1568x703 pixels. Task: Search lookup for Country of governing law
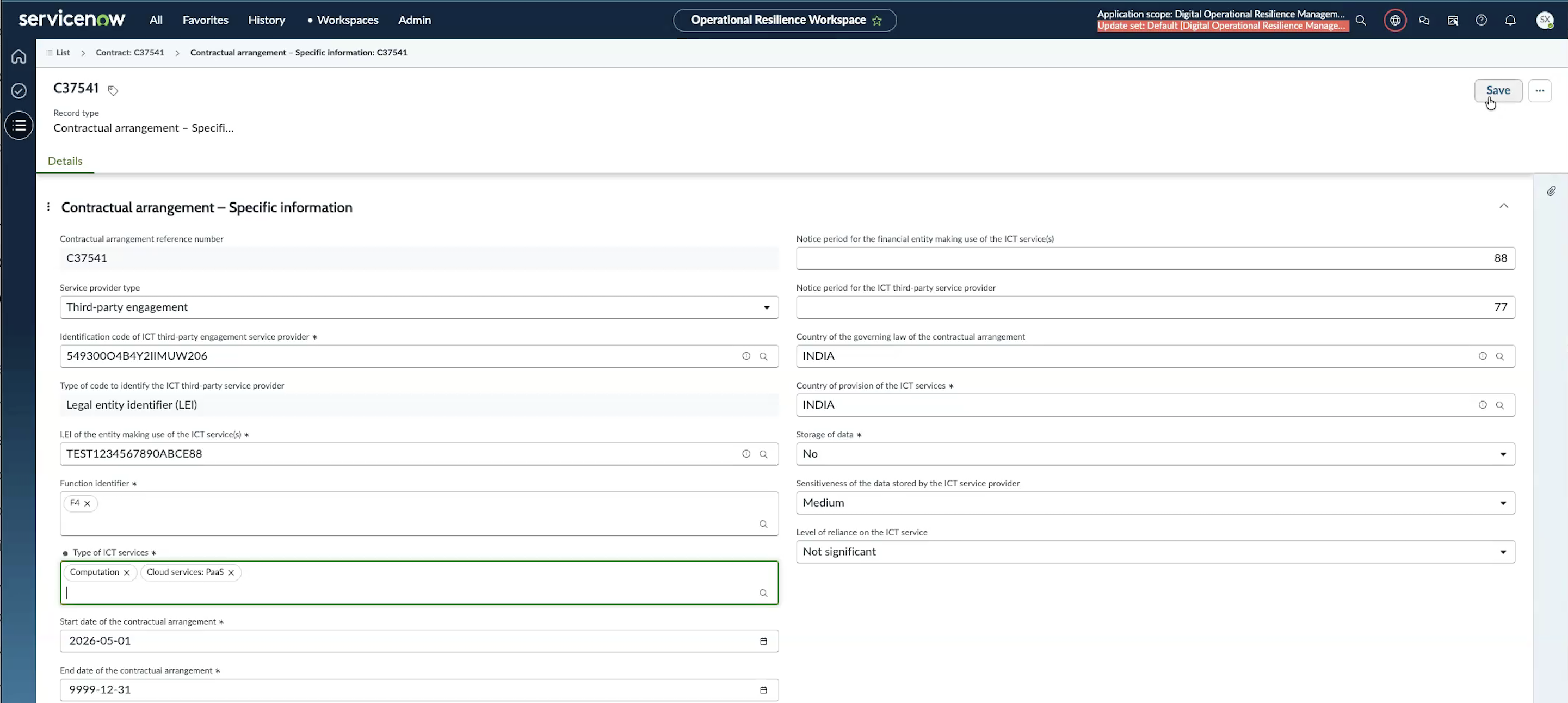click(x=1500, y=356)
